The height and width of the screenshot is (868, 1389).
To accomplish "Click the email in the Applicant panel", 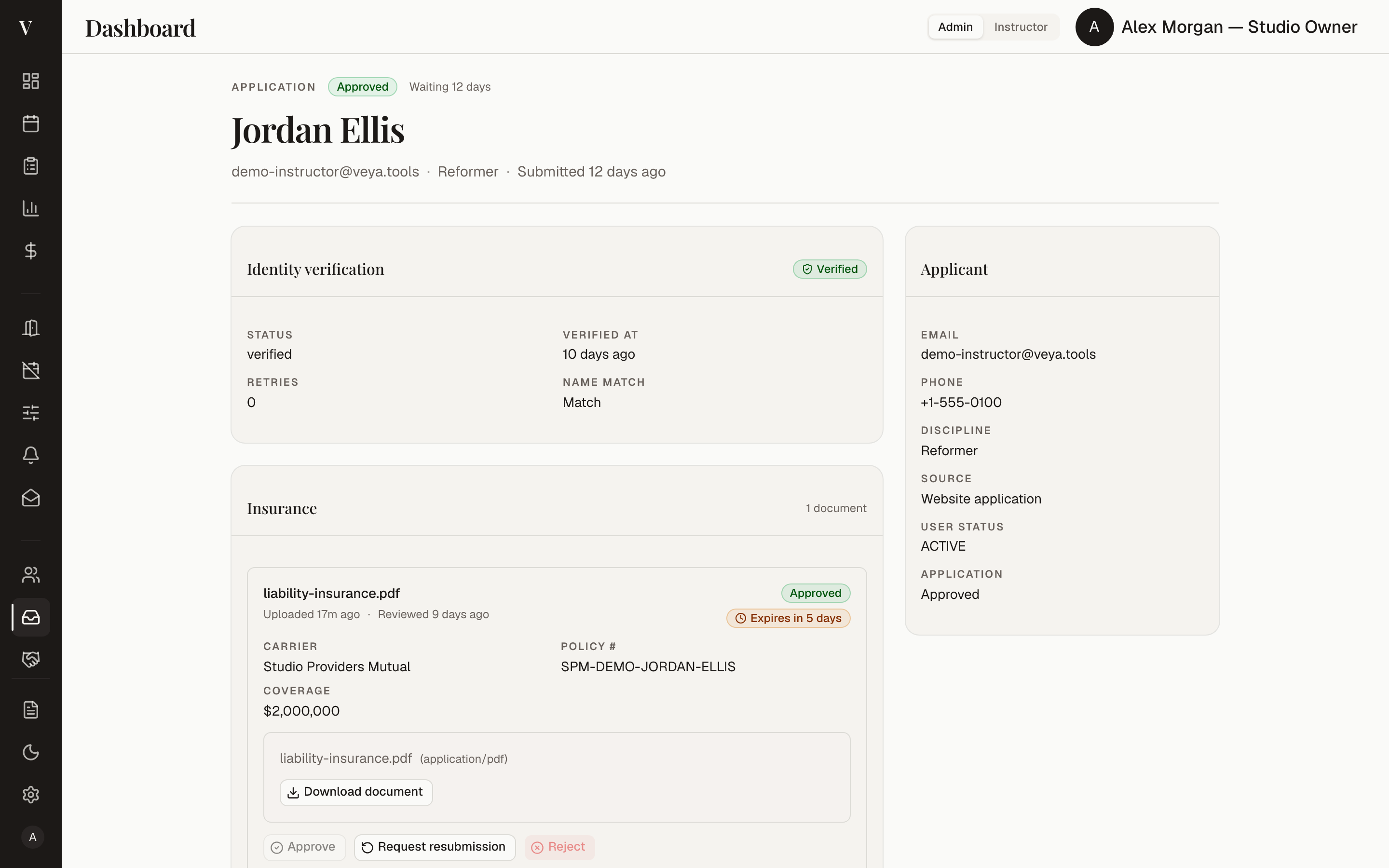I will (1008, 354).
